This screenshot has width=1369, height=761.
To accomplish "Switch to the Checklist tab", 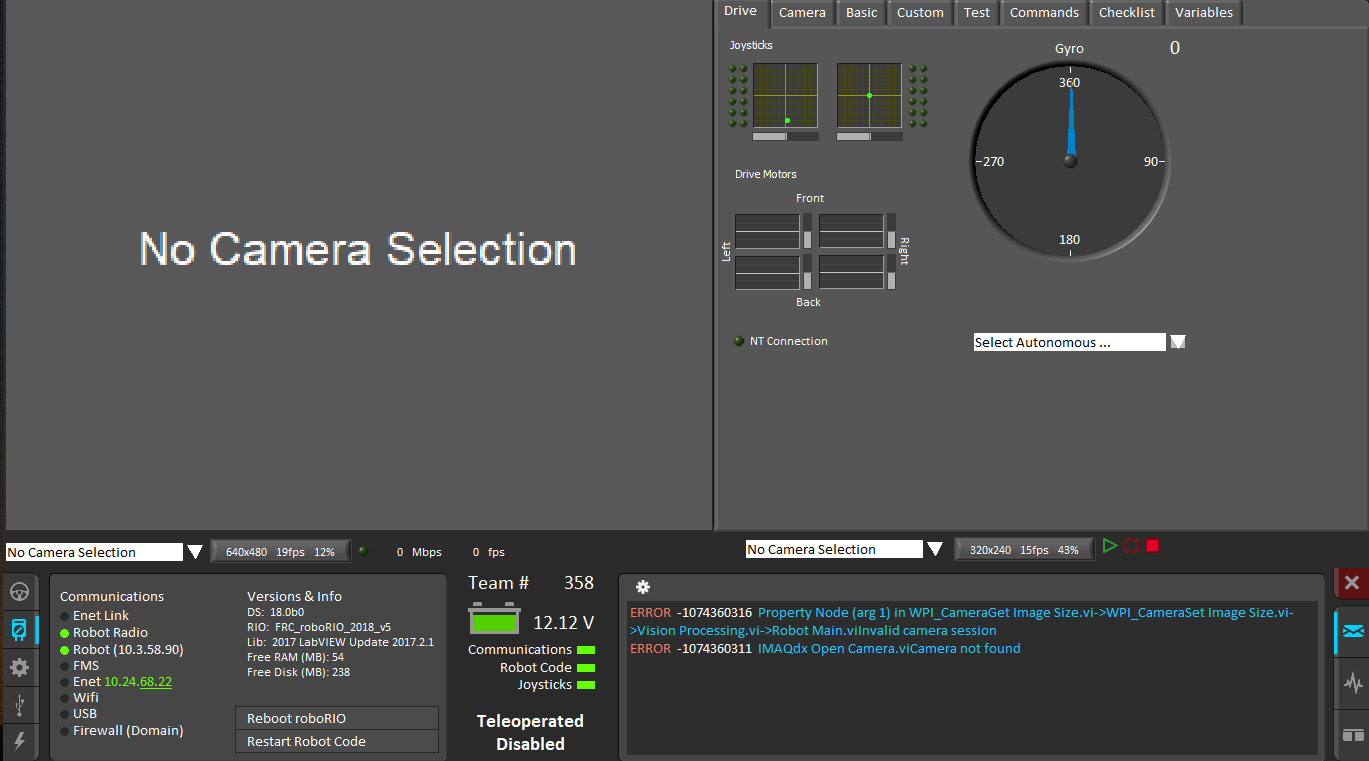I will coord(1126,13).
